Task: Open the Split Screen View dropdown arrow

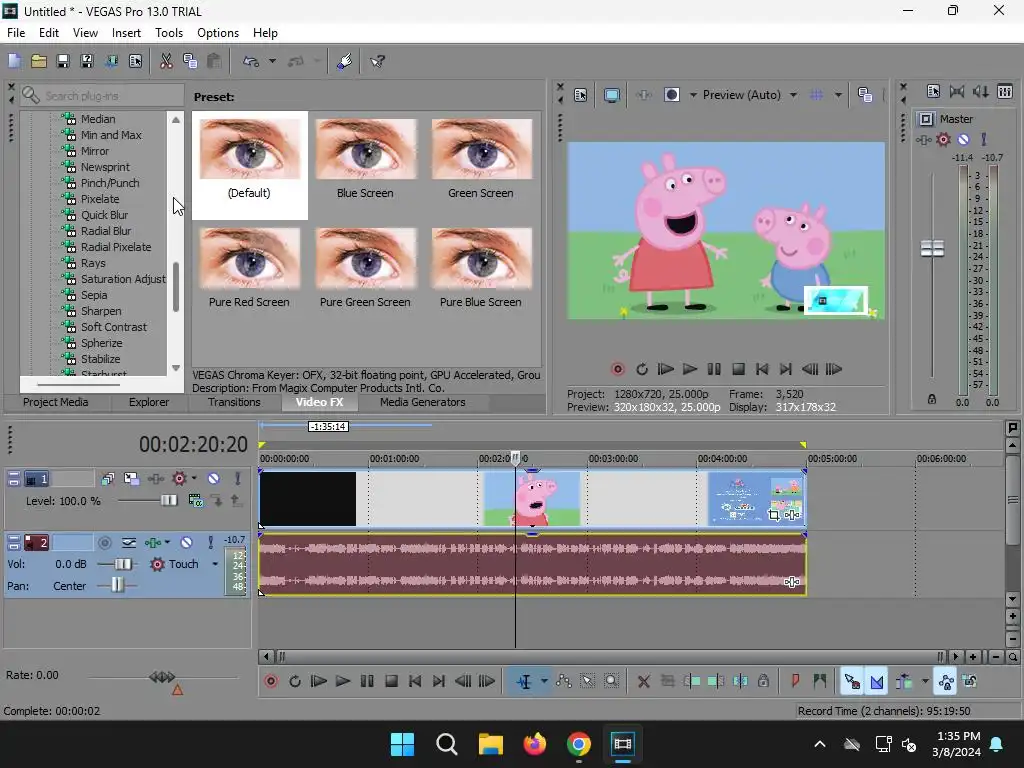Action: coord(693,95)
